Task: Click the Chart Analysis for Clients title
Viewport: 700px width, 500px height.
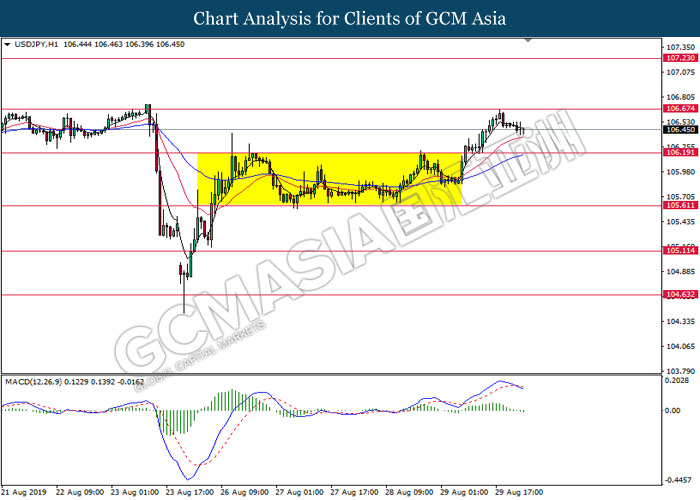Action: pyautogui.click(x=350, y=19)
